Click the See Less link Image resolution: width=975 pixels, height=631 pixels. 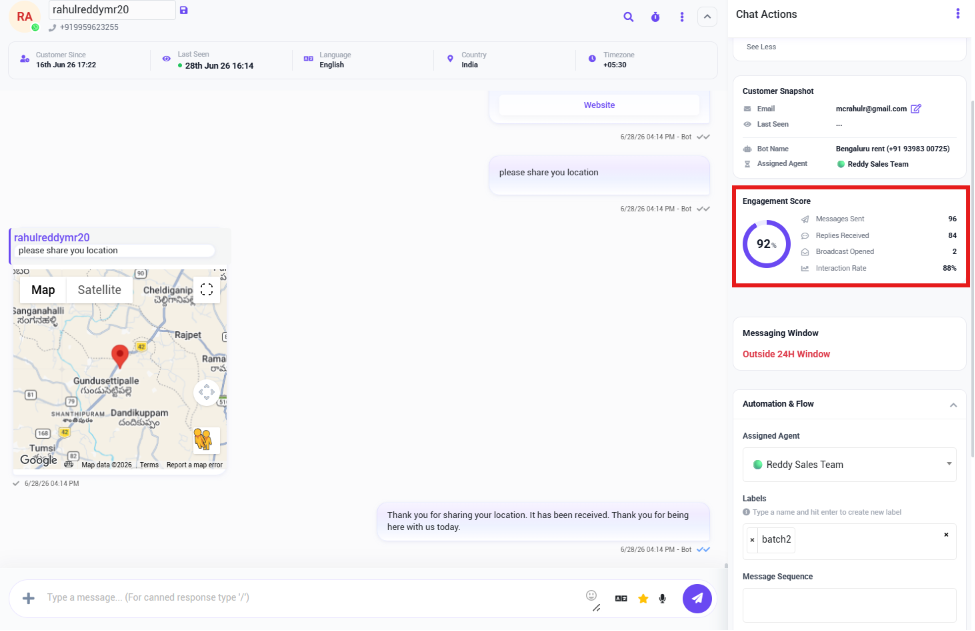click(x=761, y=47)
